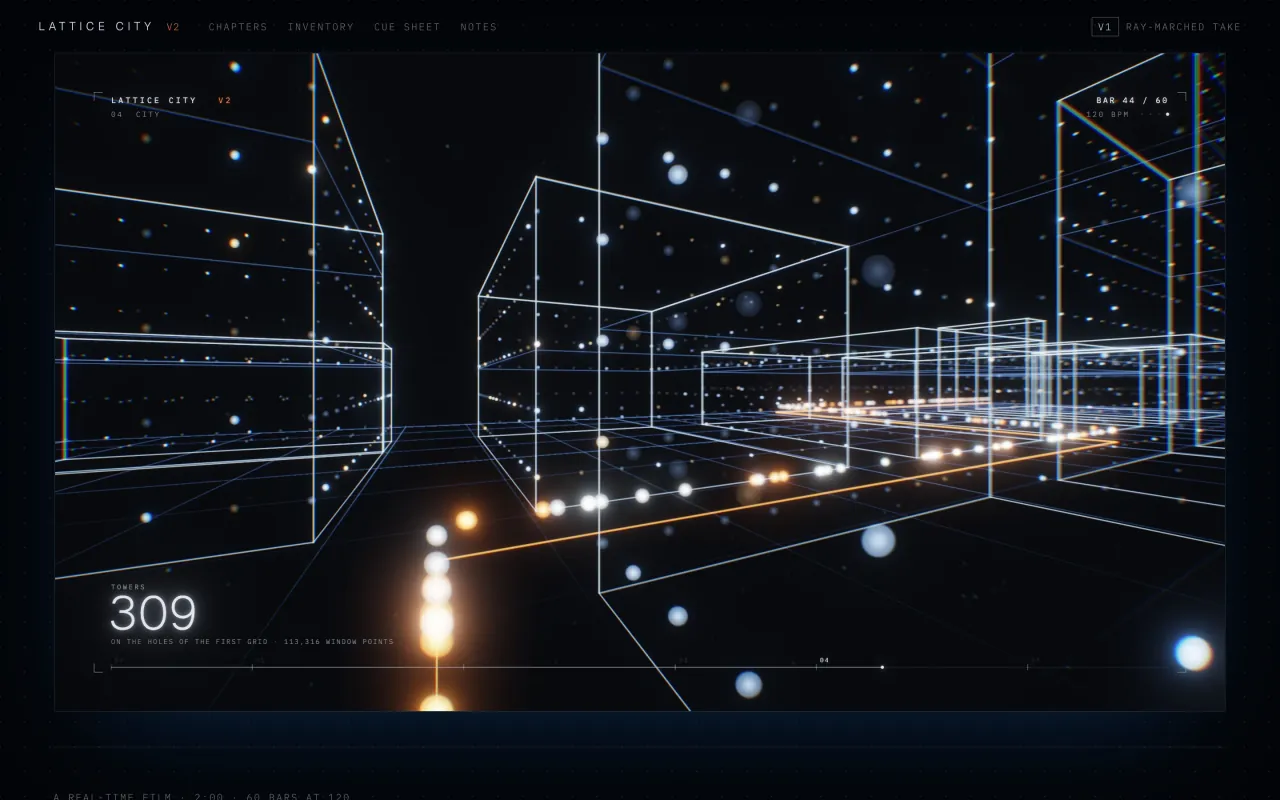The width and height of the screenshot is (1280, 800).
Task: Open the V1 Ray-Marched Take link
Action: tap(1166, 27)
